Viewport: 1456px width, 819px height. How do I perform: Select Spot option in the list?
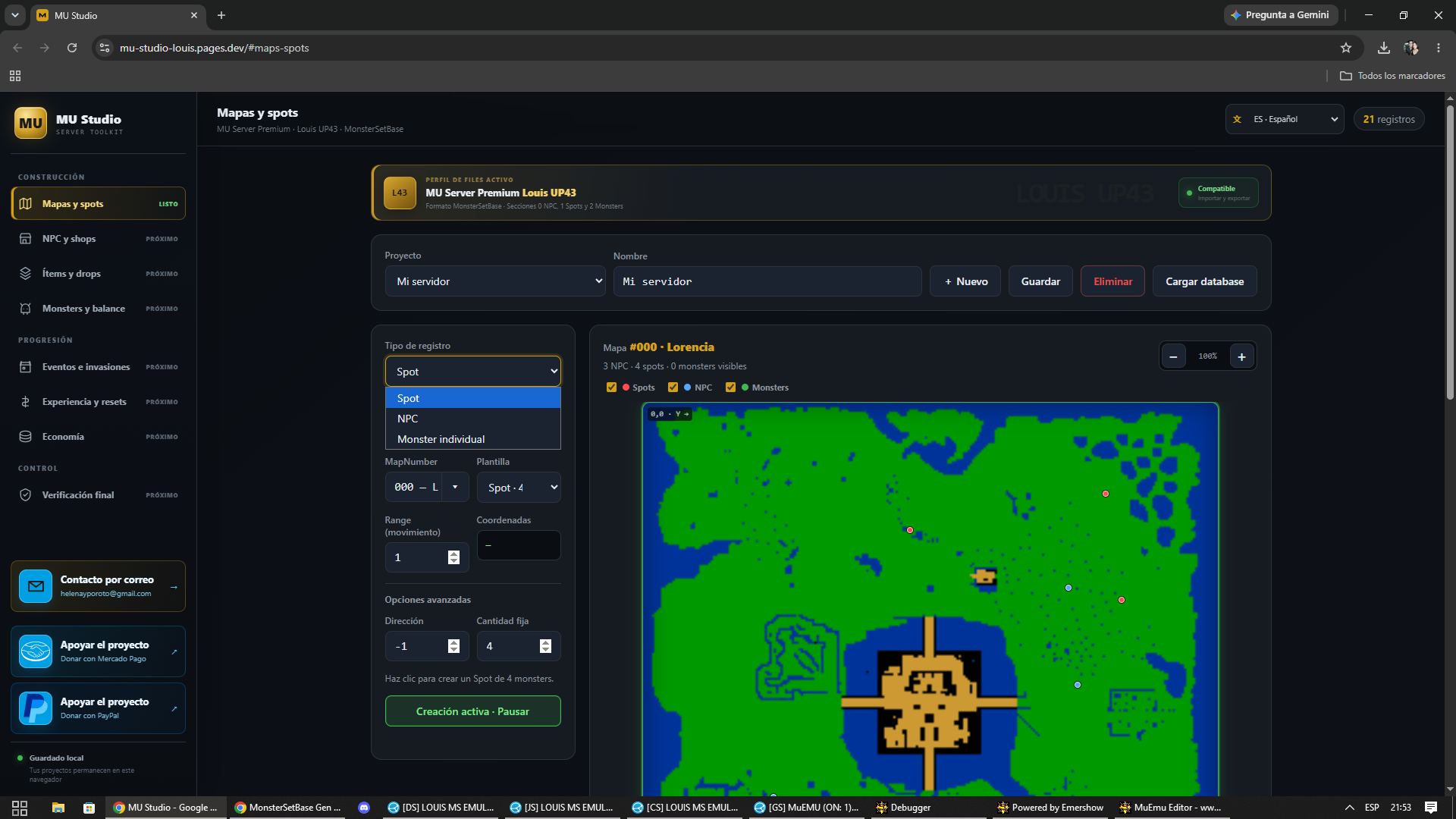pos(473,398)
